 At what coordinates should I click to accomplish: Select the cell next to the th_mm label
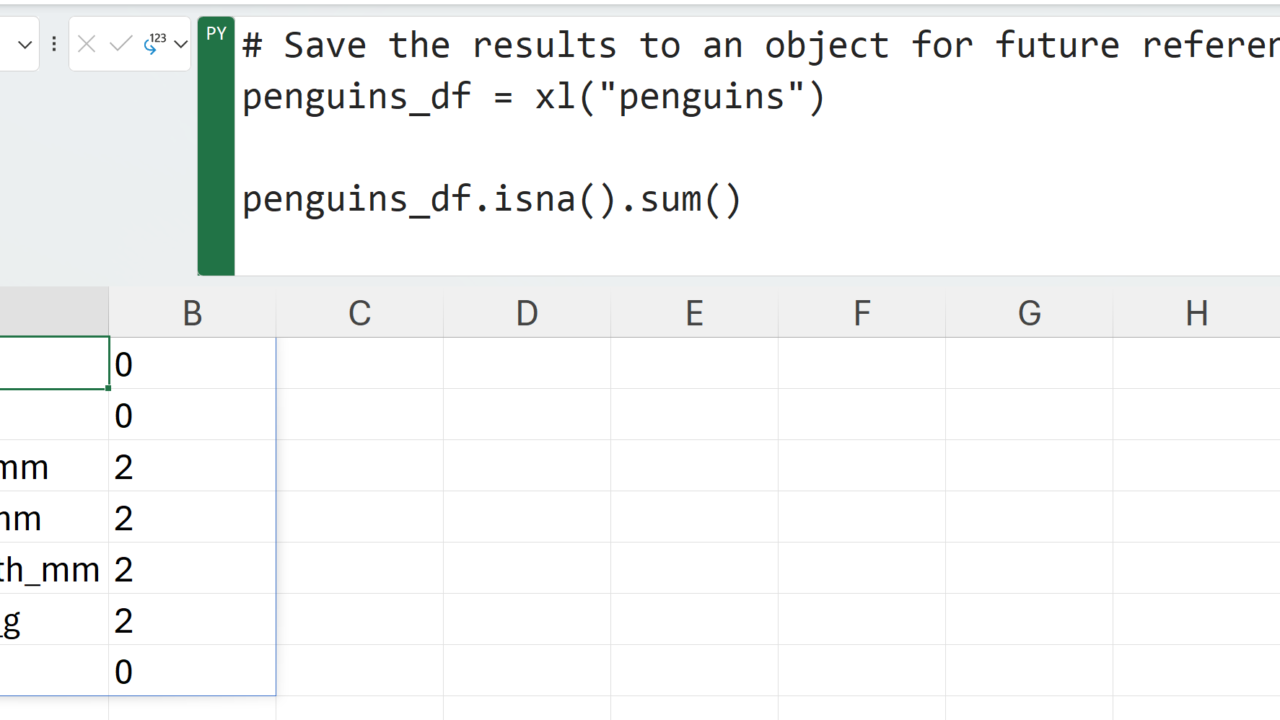point(191,569)
